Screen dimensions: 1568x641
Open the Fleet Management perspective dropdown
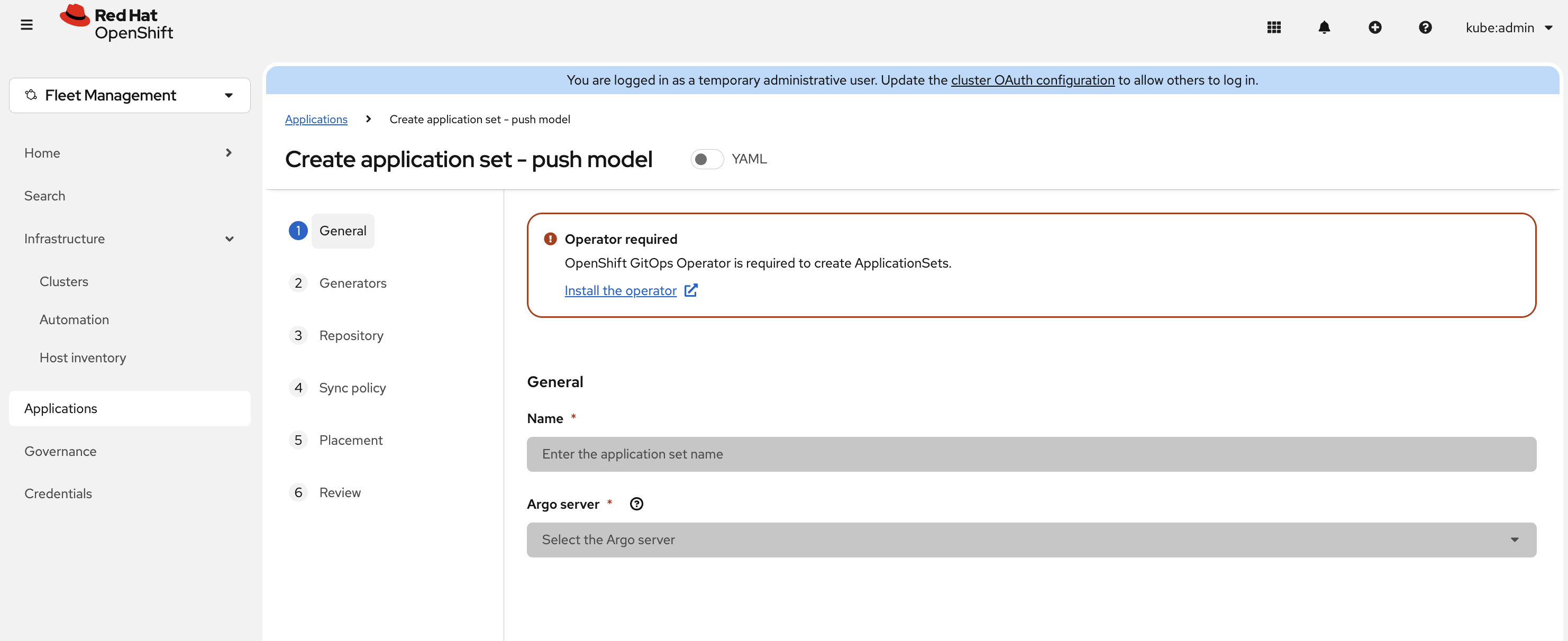pos(130,96)
